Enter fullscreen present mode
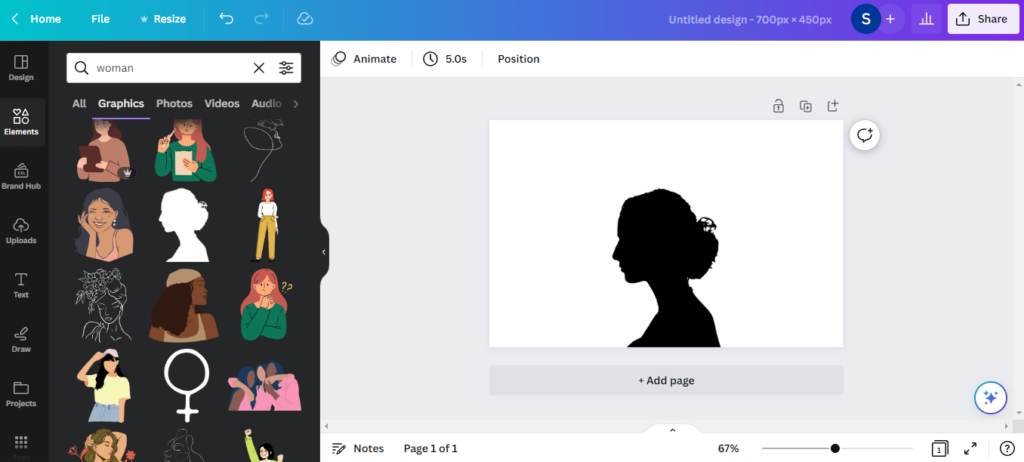Viewport: 1024px width, 462px height. (970, 448)
